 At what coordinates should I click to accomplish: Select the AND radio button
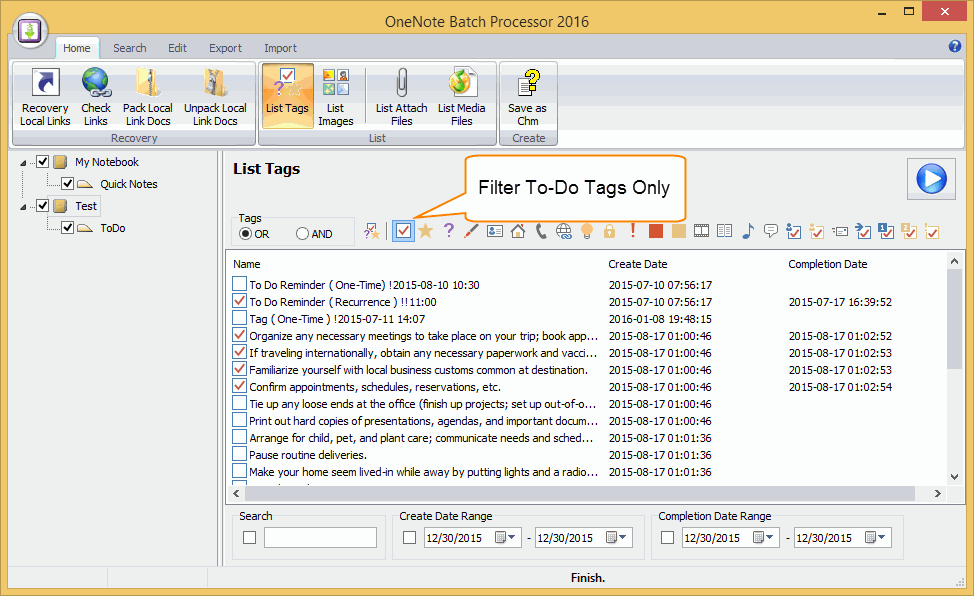(x=303, y=234)
